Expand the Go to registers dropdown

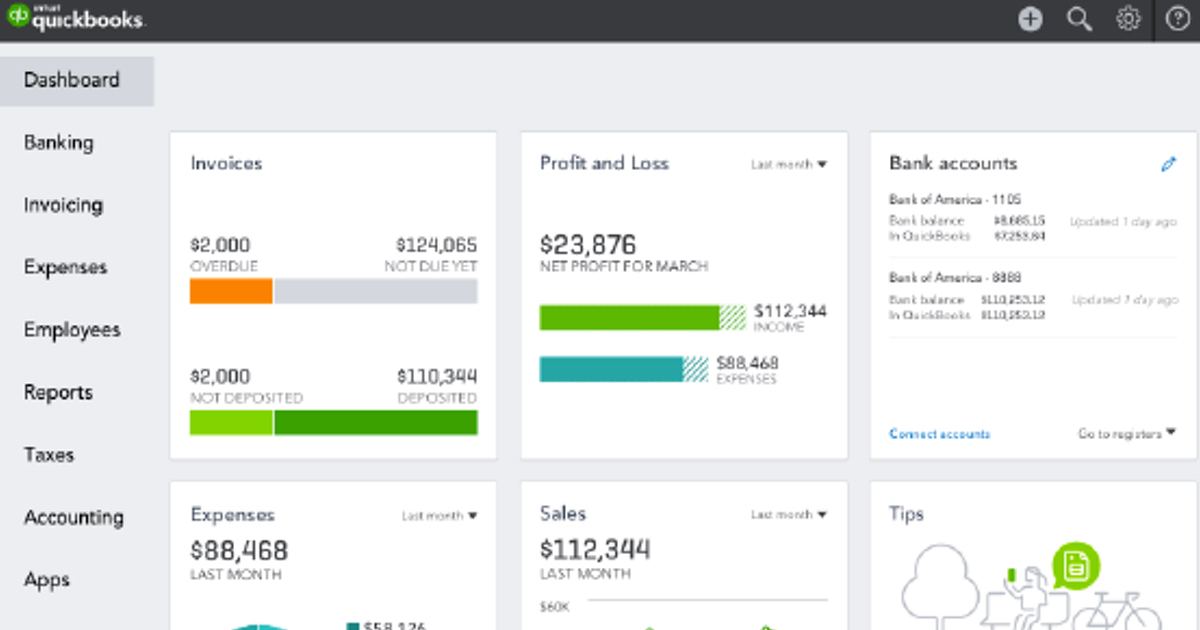tap(1126, 434)
